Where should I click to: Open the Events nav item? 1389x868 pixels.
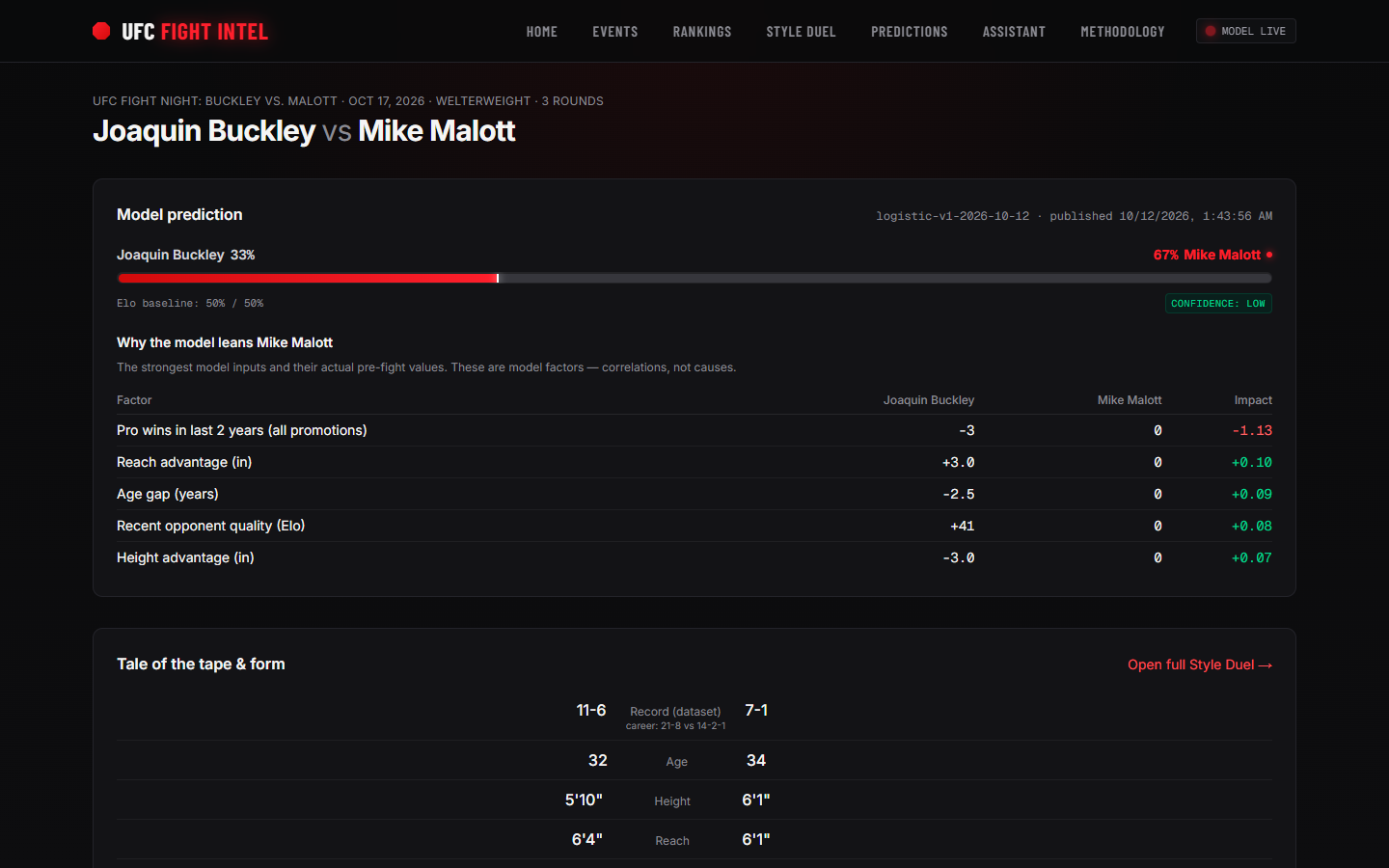[x=615, y=32]
